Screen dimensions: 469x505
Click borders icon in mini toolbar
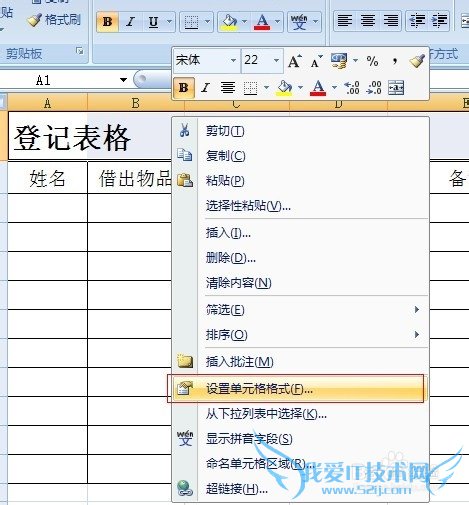[251, 88]
